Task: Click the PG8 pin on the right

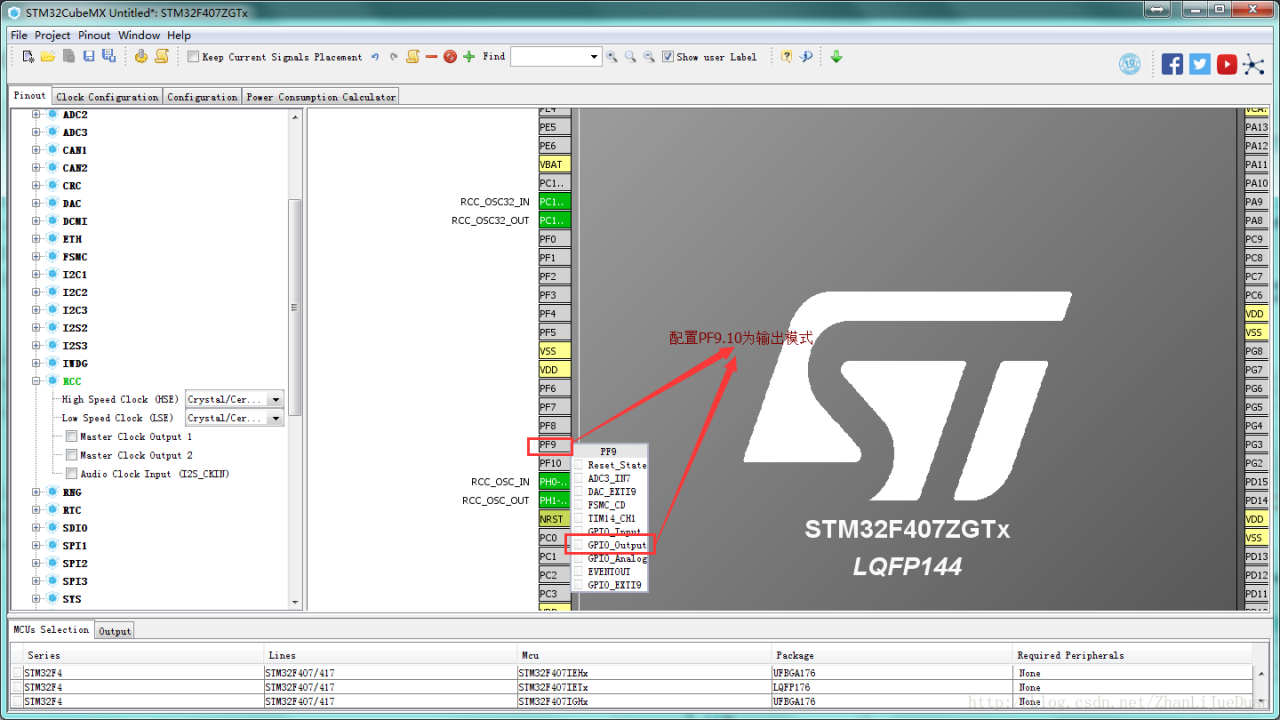Action: coord(1256,351)
